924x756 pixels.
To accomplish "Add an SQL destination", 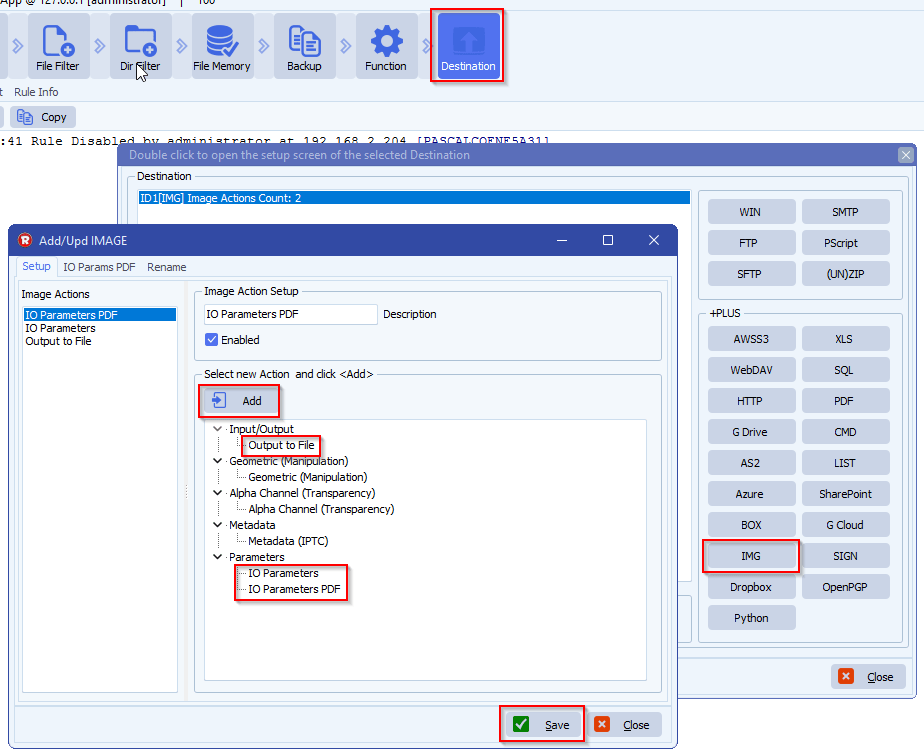I will click(x=845, y=370).
